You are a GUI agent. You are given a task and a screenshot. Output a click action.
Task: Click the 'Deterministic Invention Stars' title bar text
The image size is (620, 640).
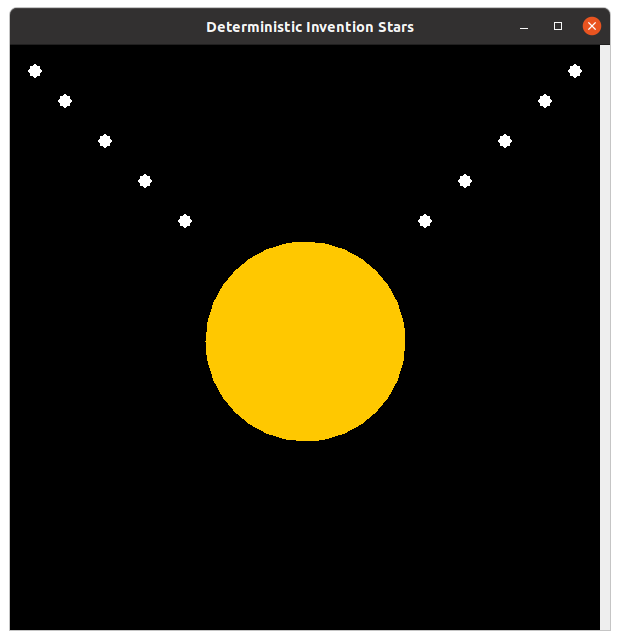[310, 27]
